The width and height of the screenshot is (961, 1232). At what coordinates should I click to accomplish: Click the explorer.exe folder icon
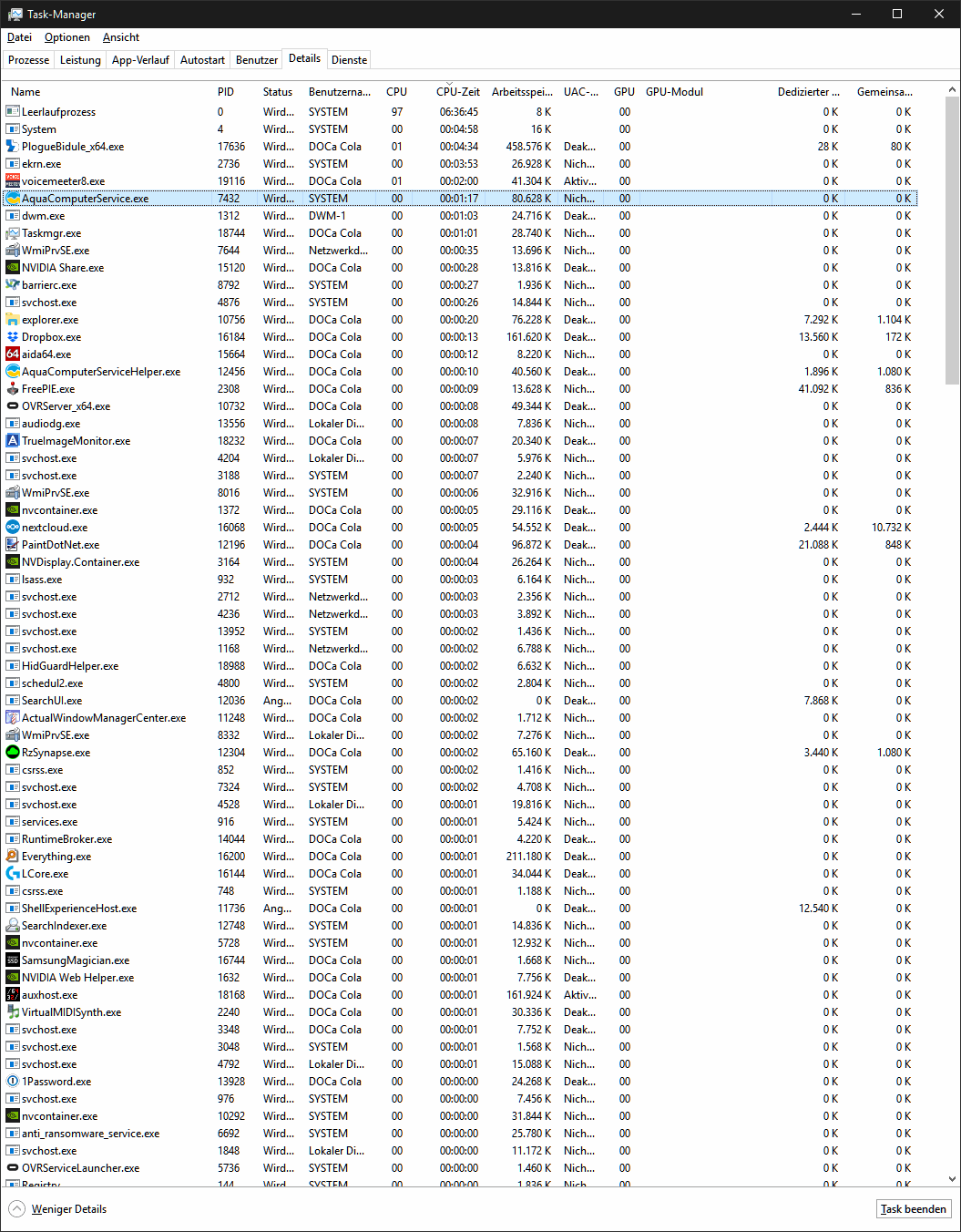[13, 320]
